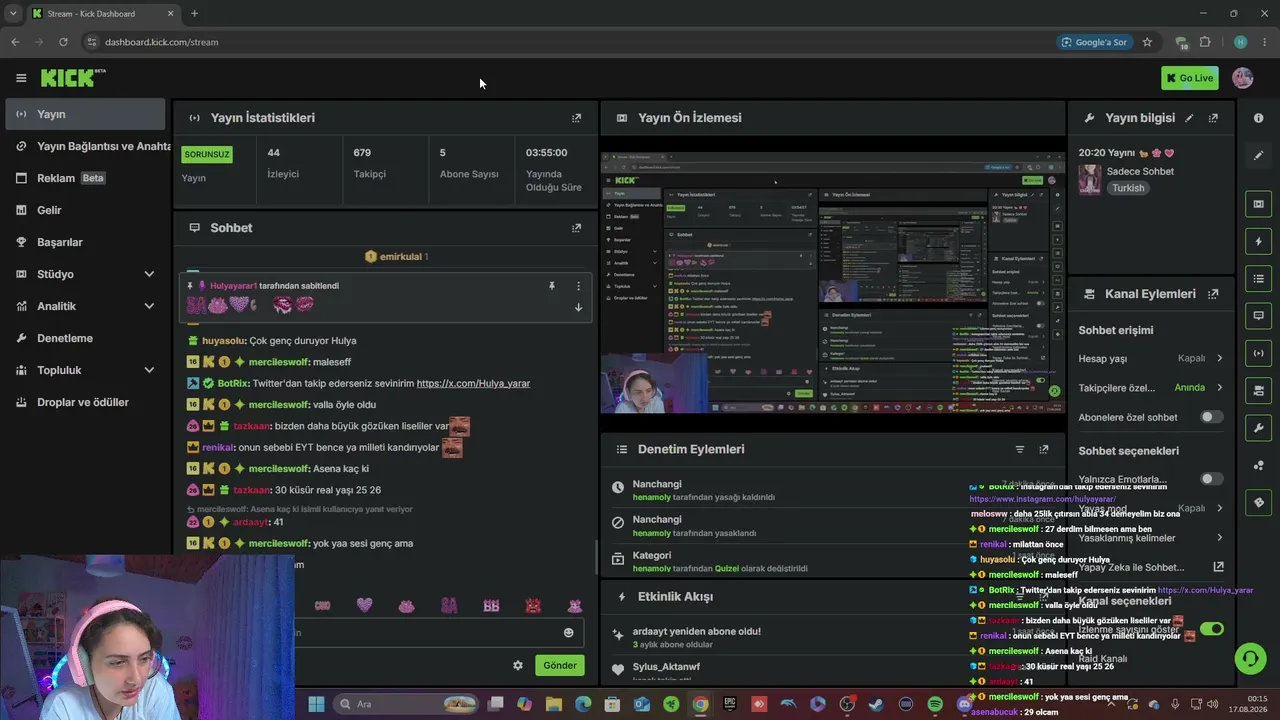Viewport: 1280px width, 720px height.
Task: Expand the pinned message with the down arrow
Action: tap(578, 307)
